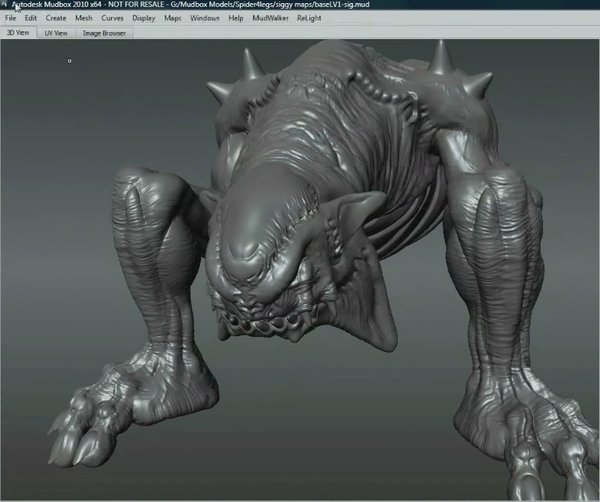
Task: Open the Edit menu
Action: pos(31,18)
